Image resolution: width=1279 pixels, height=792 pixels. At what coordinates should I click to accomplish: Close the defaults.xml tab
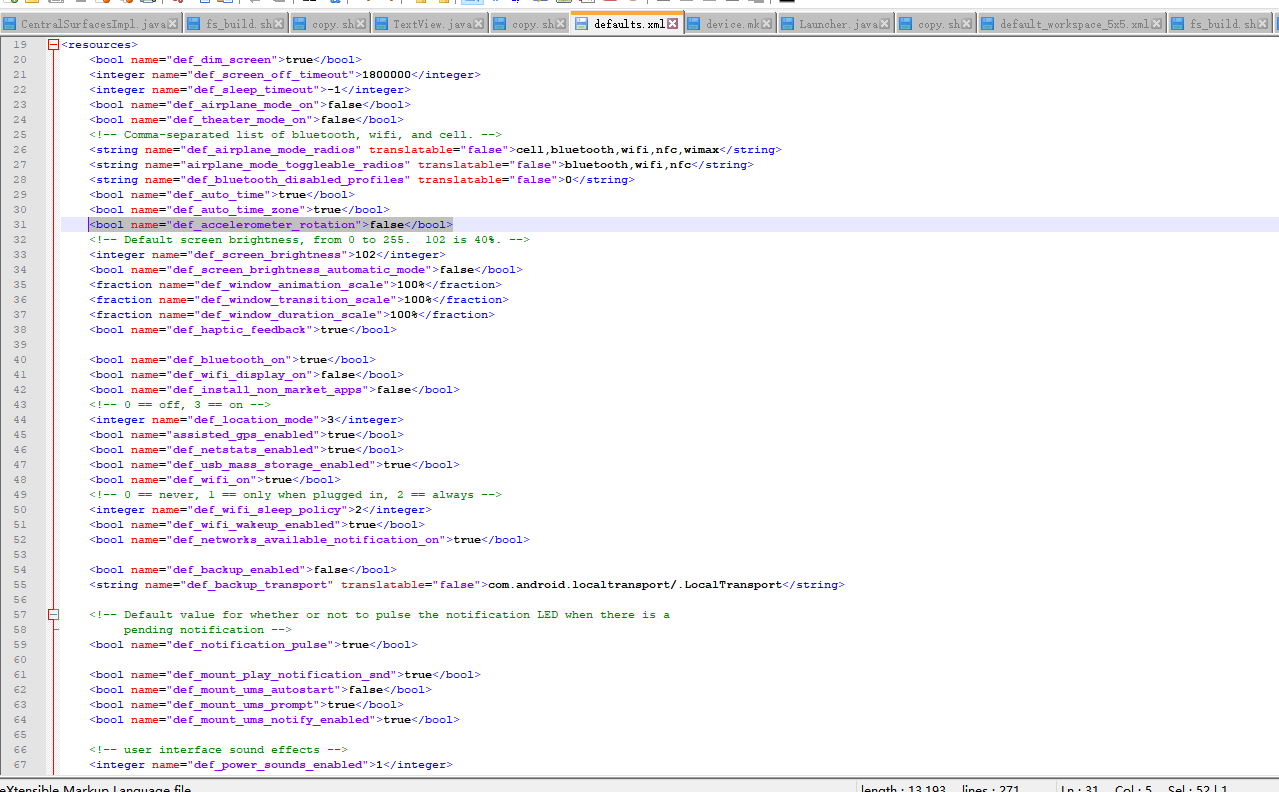672,23
